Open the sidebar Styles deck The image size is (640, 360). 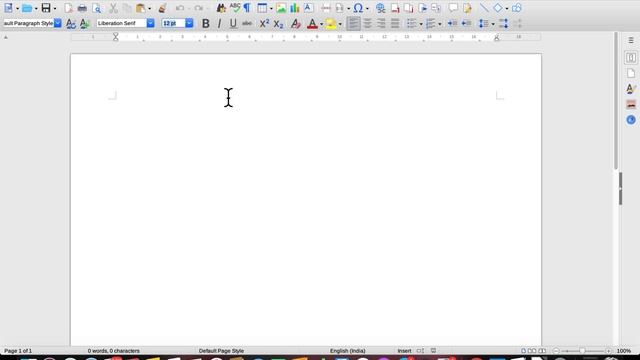point(631,89)
